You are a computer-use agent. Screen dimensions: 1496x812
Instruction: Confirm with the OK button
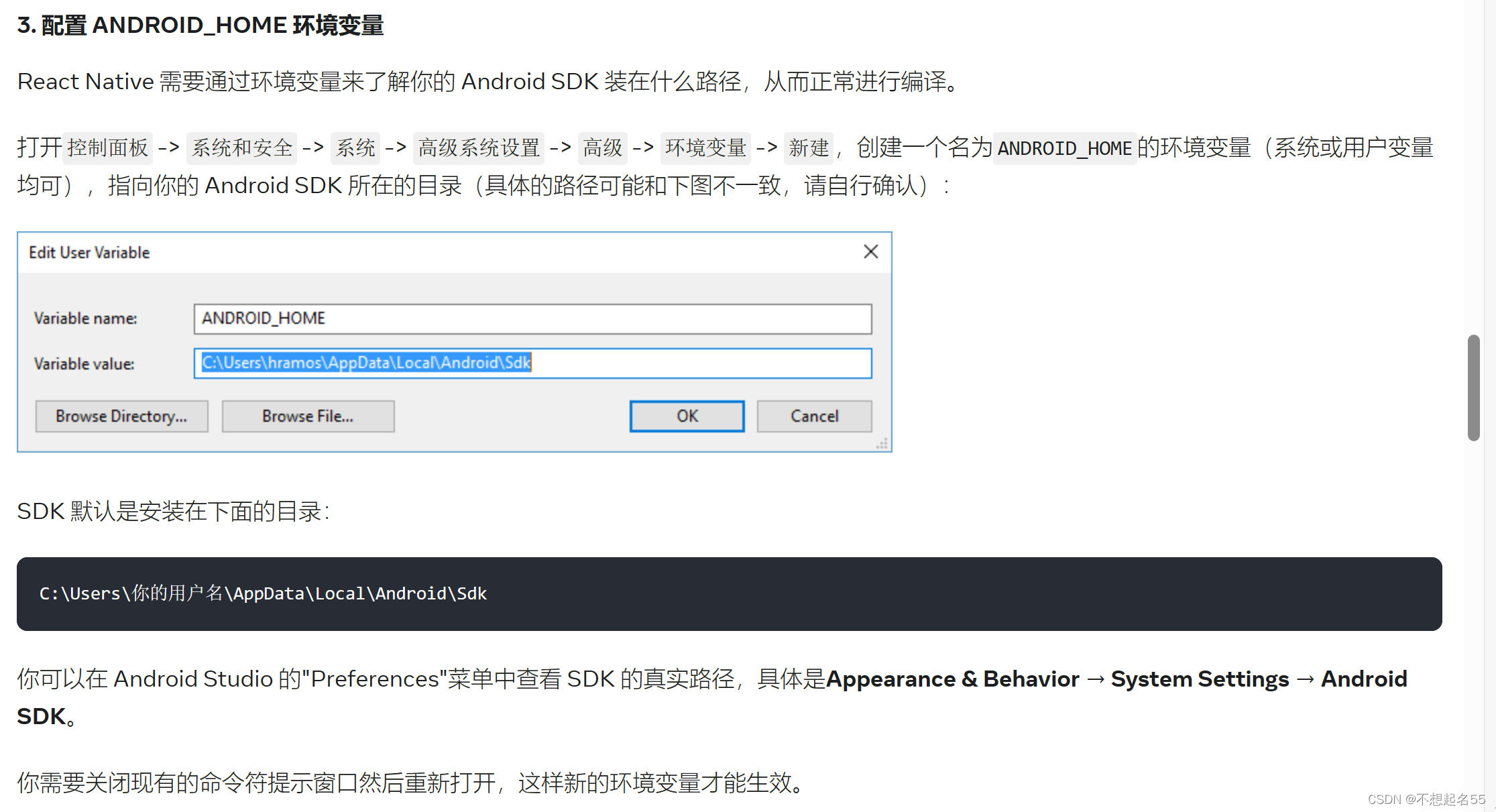pyautogui.click(x=687, y=416)
